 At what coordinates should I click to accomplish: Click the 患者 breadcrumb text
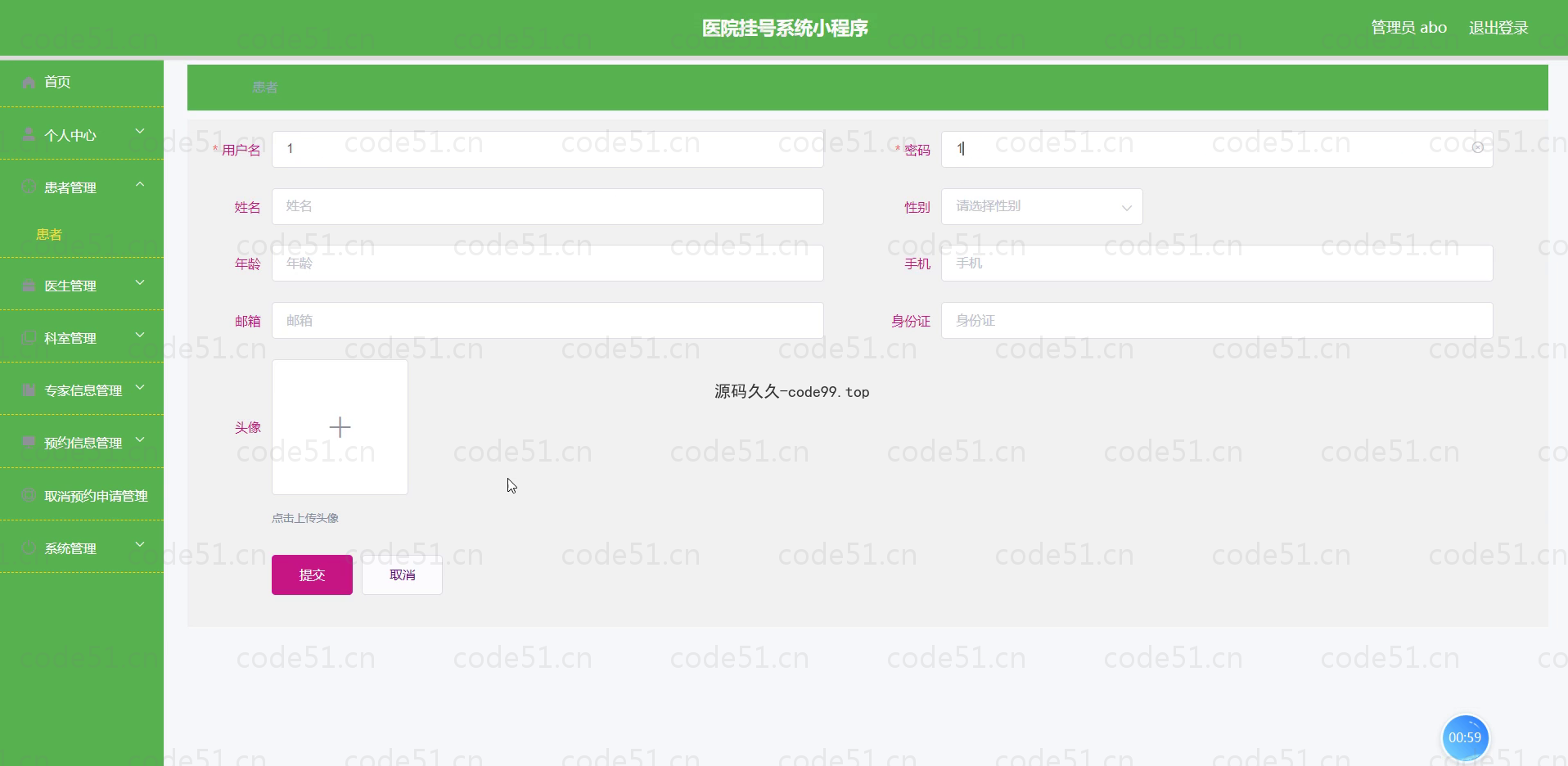tap(265, 88)
